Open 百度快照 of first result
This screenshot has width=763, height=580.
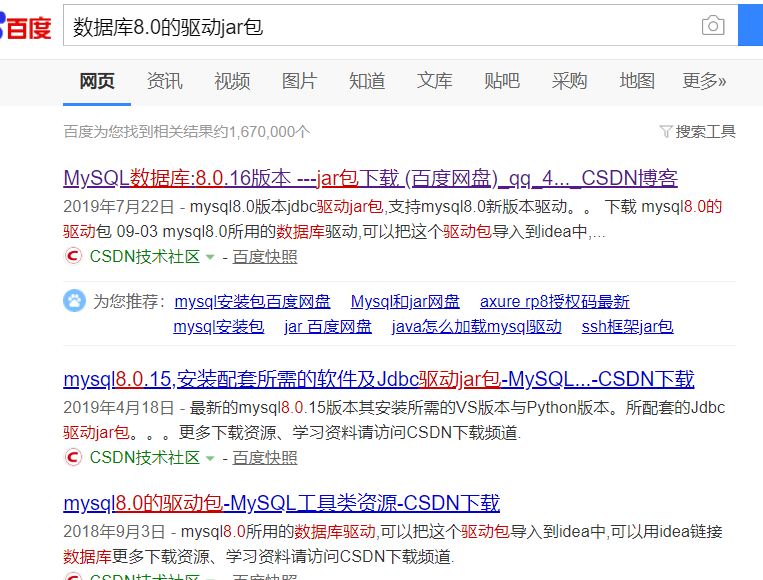(265, 256)
